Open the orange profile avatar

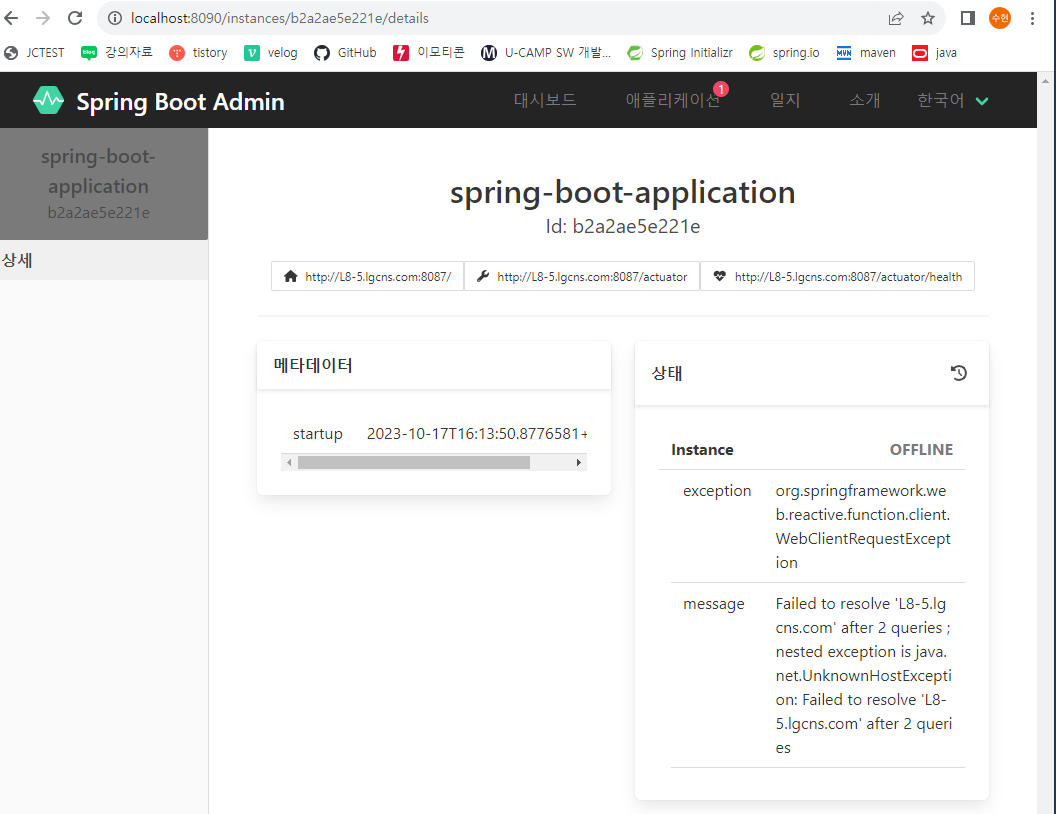point(999,18)
